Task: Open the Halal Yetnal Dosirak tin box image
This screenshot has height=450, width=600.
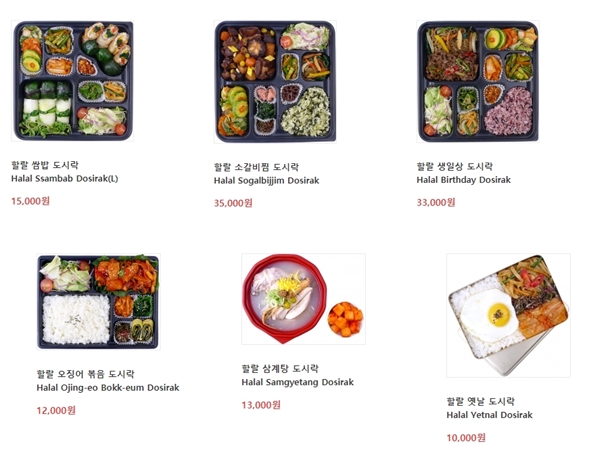Action: (509, 315)
